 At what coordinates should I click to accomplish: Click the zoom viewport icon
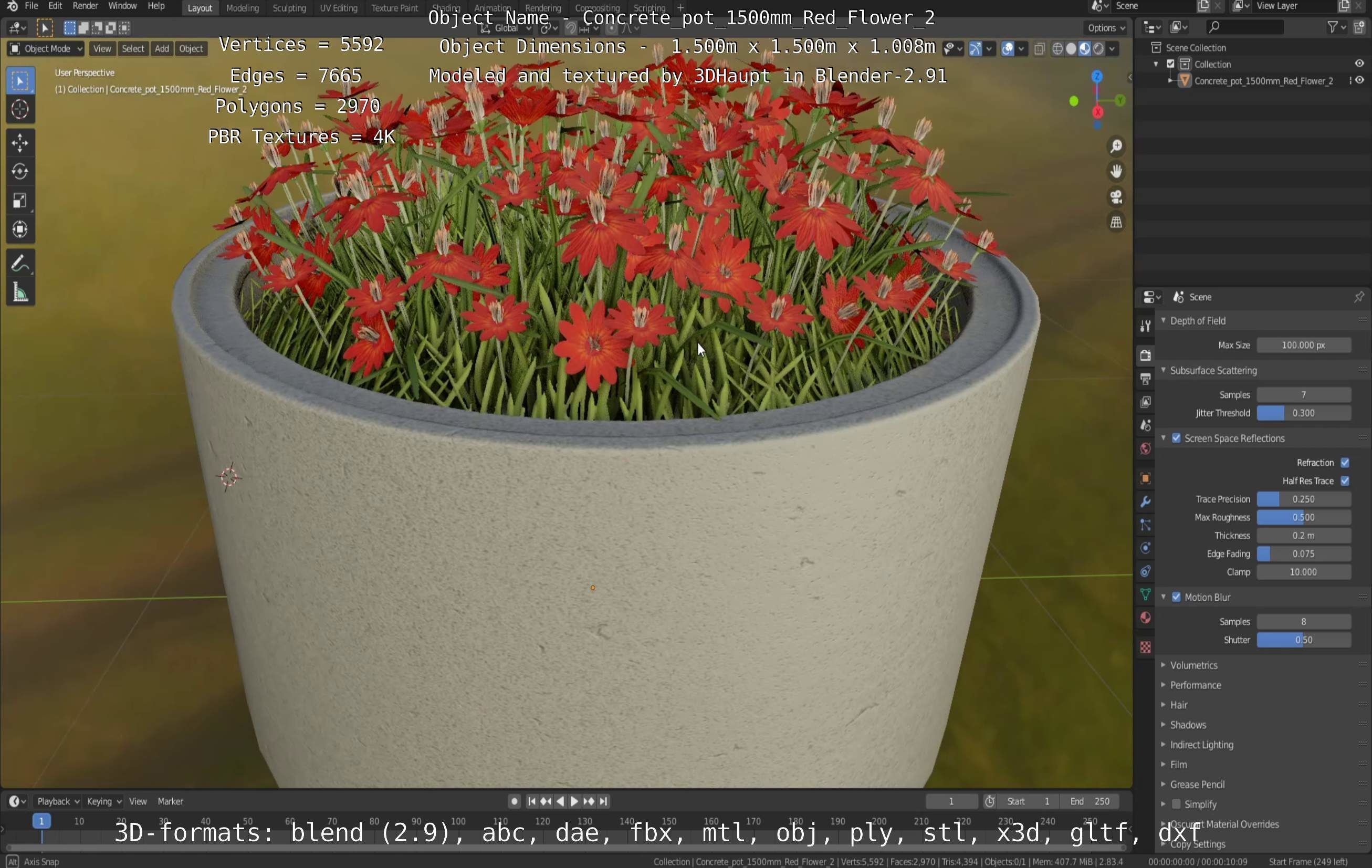point(1116,147)
